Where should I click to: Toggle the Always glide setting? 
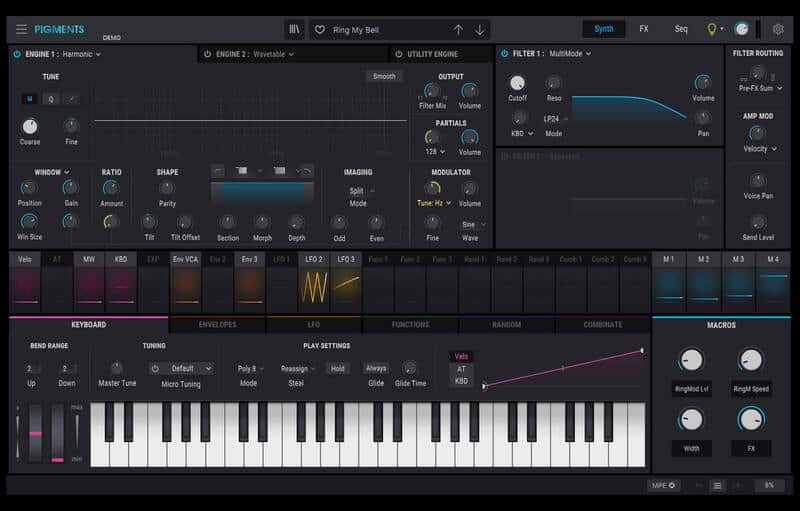(x=376, y=368)
